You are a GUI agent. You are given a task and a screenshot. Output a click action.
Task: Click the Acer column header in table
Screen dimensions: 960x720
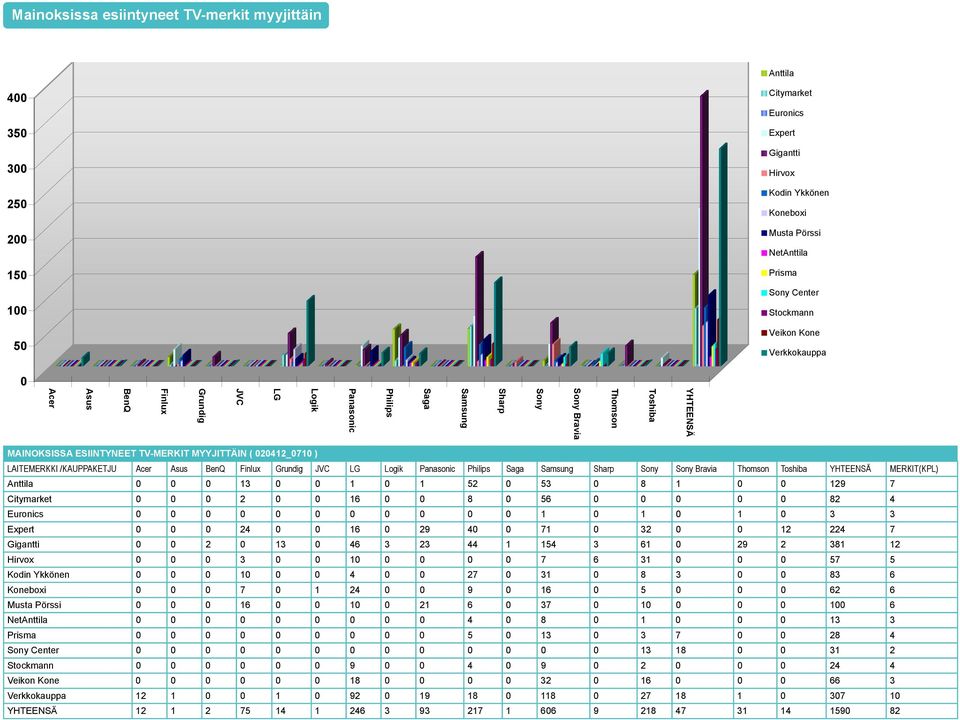click(143, 469)
